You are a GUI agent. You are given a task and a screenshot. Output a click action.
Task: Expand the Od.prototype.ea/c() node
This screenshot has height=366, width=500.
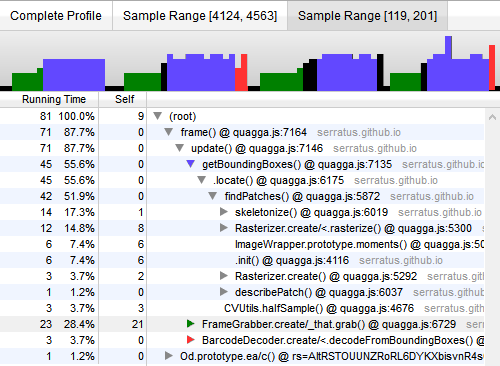pos(169,356)
